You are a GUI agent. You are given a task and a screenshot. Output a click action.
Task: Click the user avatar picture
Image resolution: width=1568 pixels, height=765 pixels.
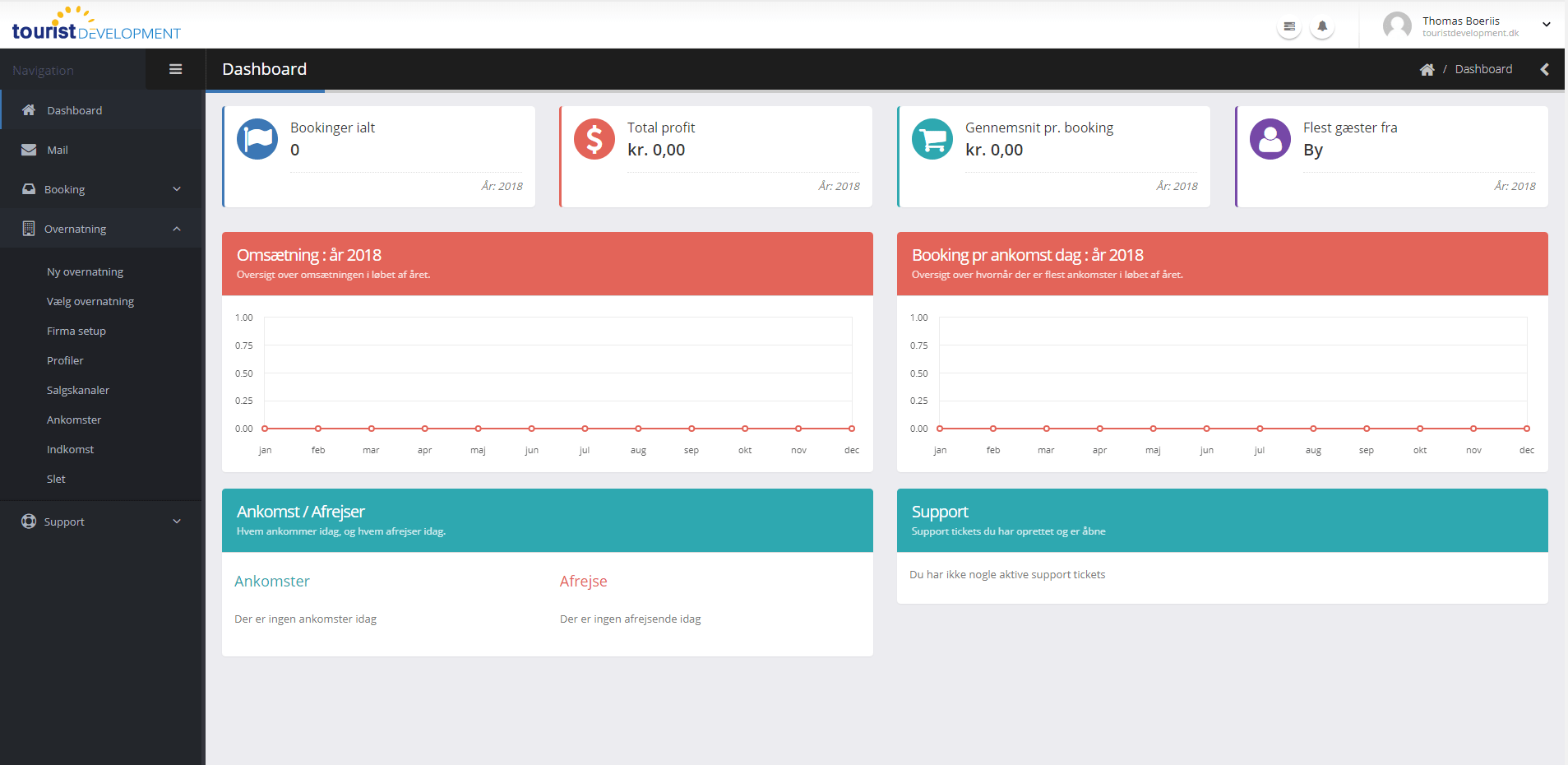pos(1397,25)
